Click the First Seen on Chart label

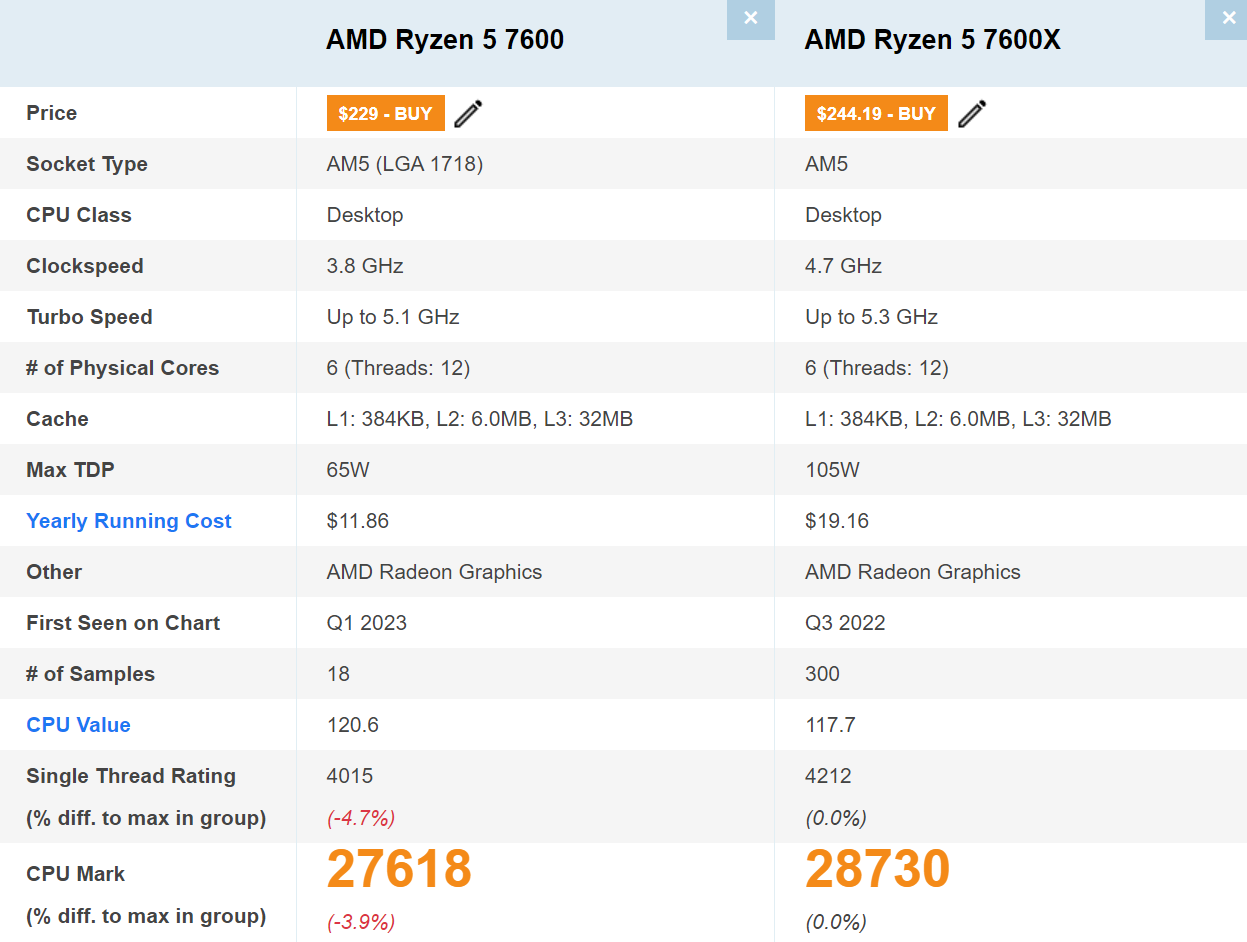pyautogui.click(x=123, y=623)
